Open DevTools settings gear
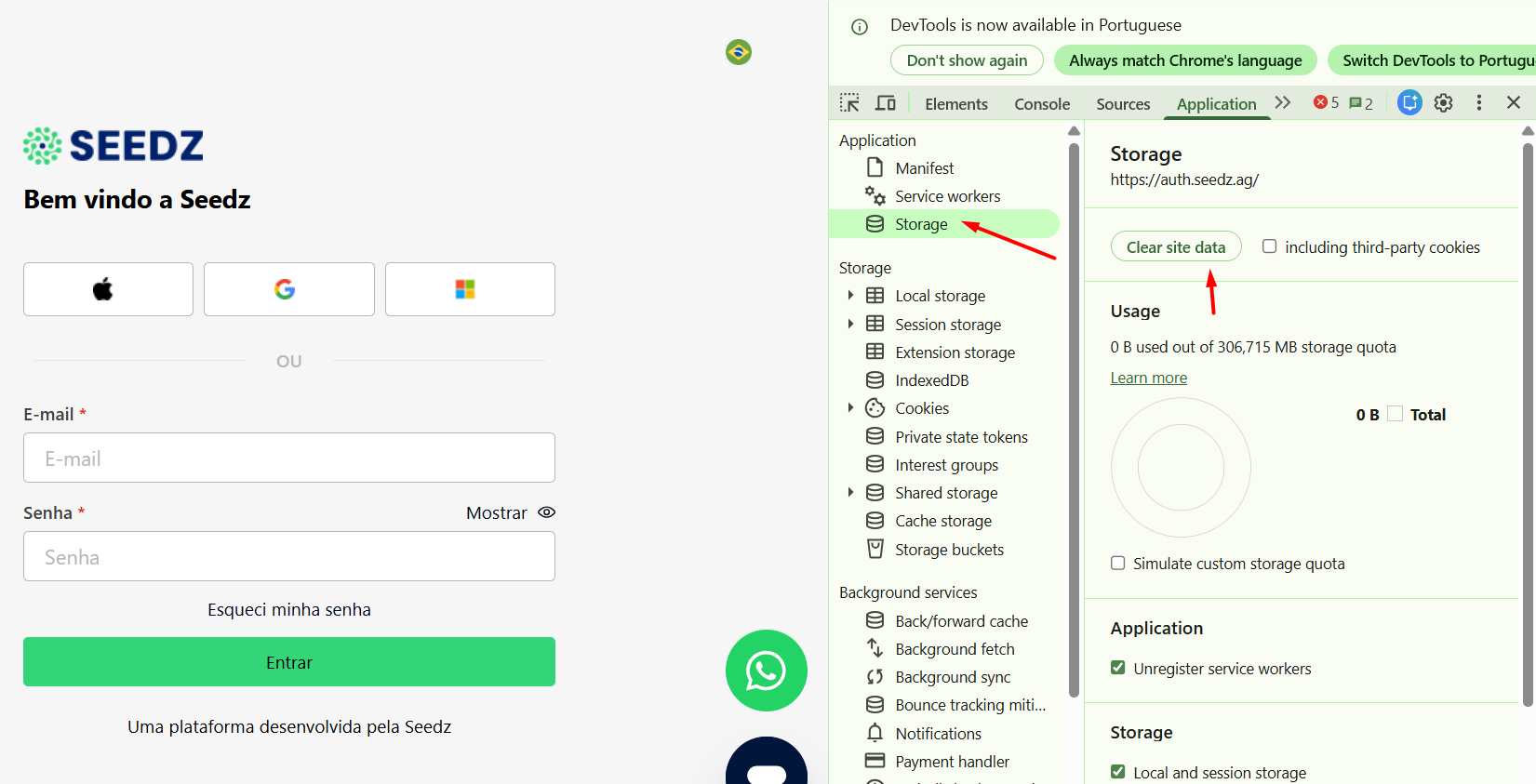 coord(1443,103)
